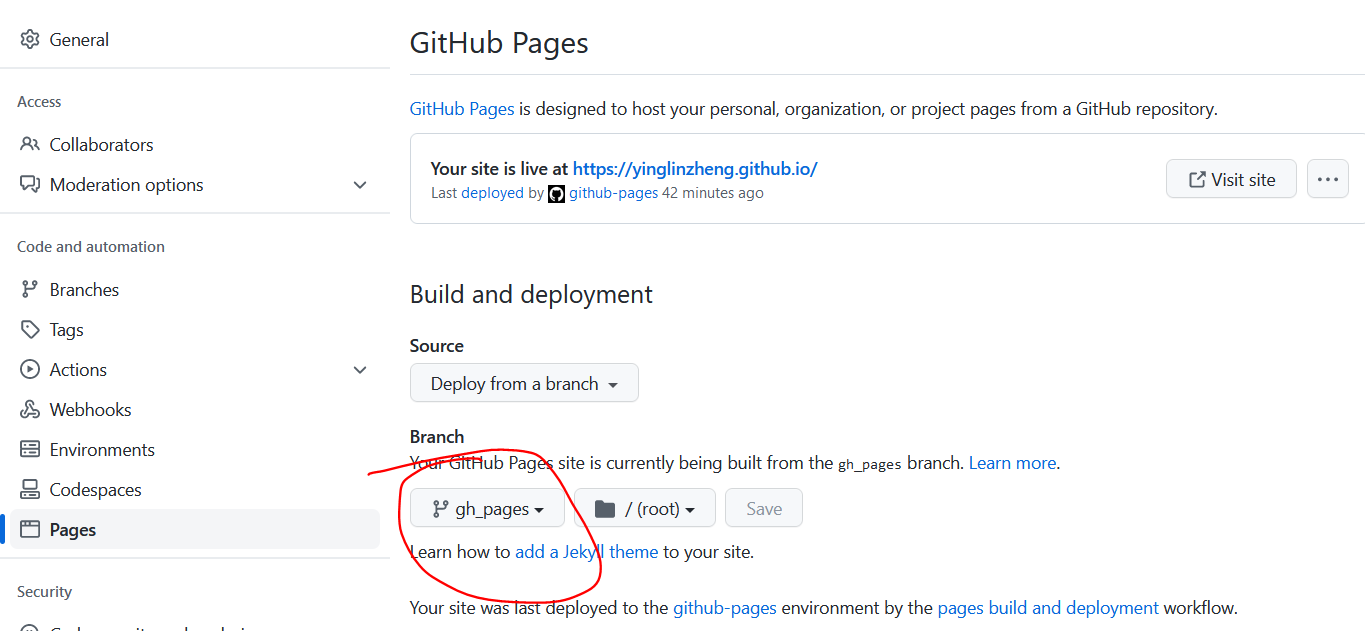Viewport: 1365px width, 631px height.
Task: Click the Collaborators people icon
Action: coord(30,144)
